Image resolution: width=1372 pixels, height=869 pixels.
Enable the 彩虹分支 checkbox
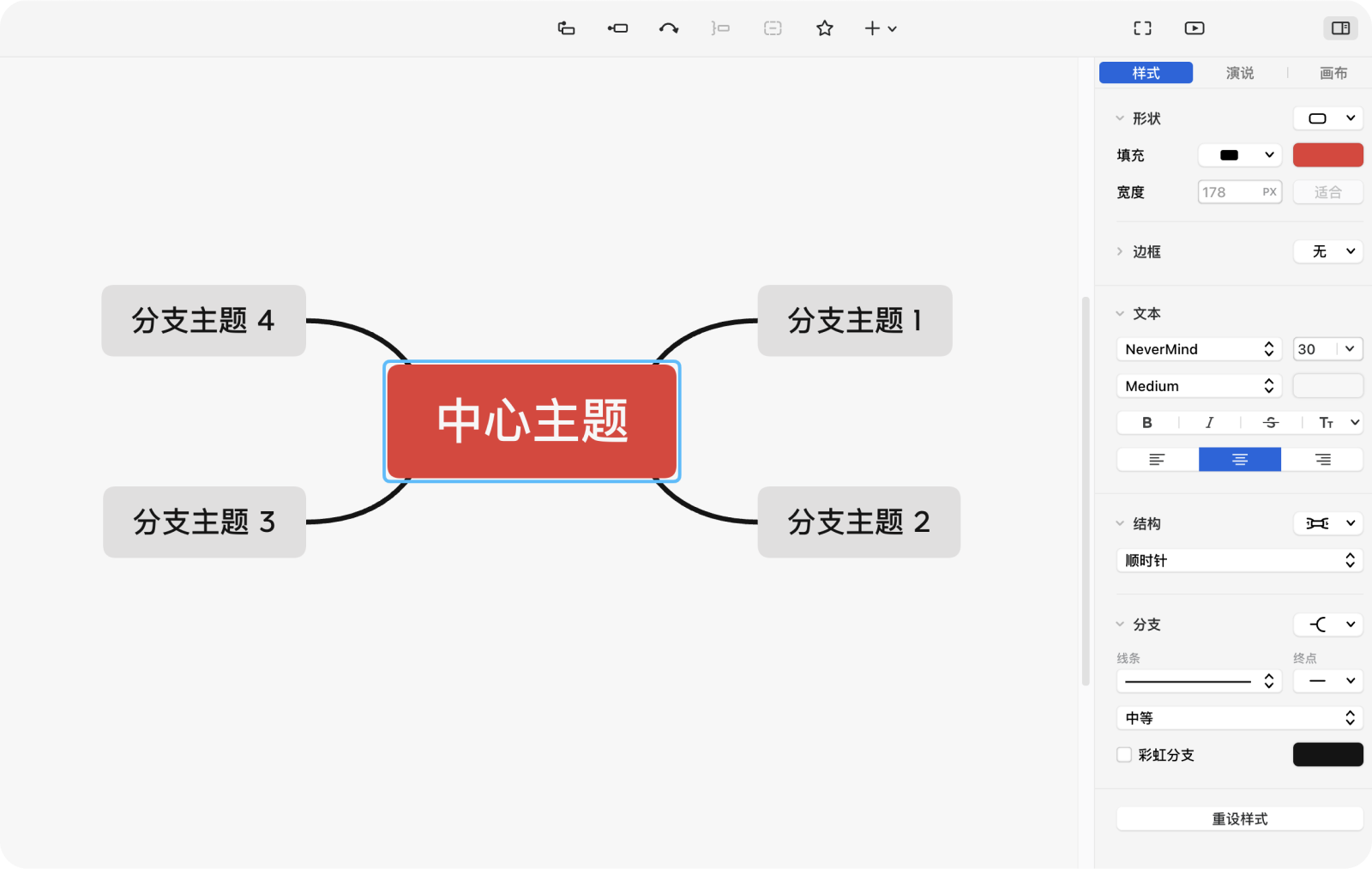1124,755
